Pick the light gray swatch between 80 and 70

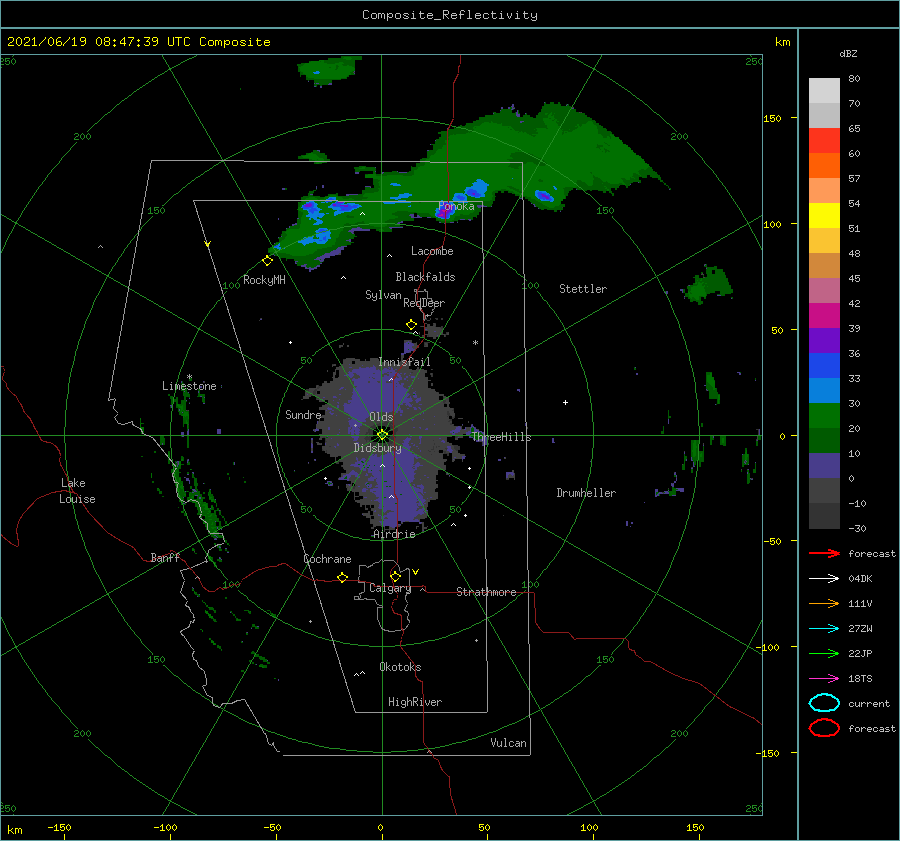tap(824, 91)
